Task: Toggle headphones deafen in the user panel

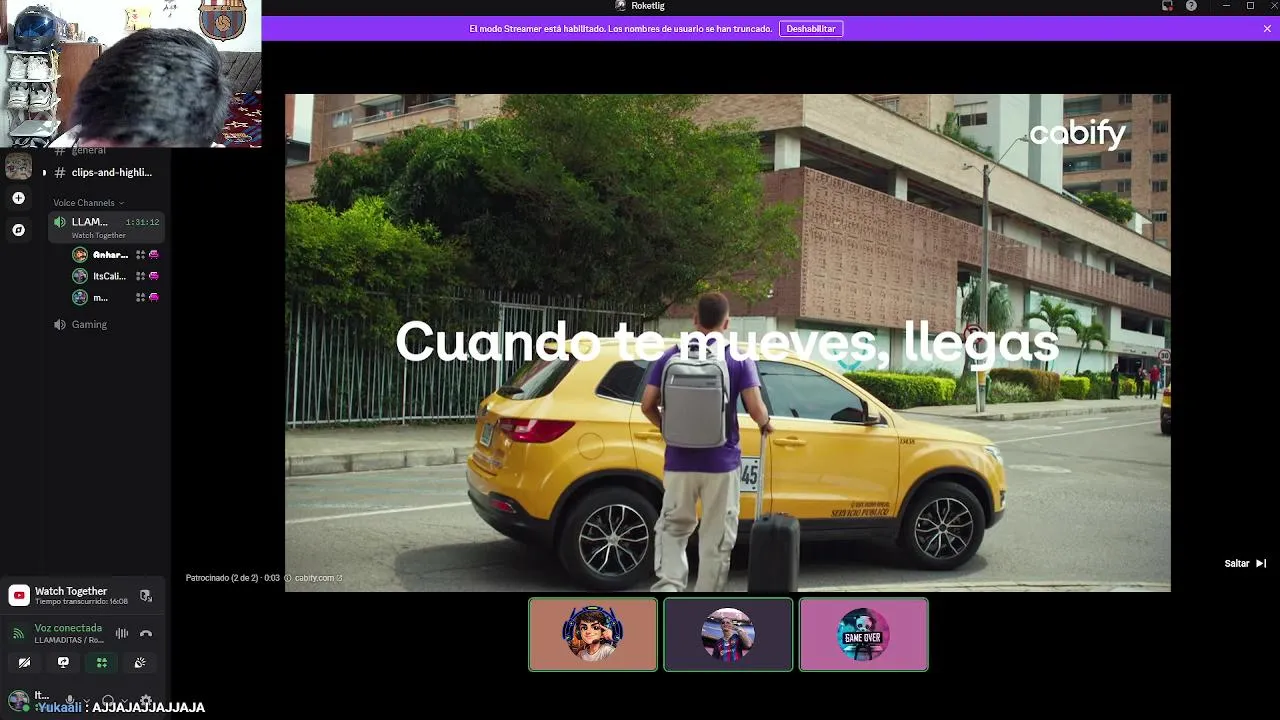Action: pyautogui.click(x=108, y=700)
